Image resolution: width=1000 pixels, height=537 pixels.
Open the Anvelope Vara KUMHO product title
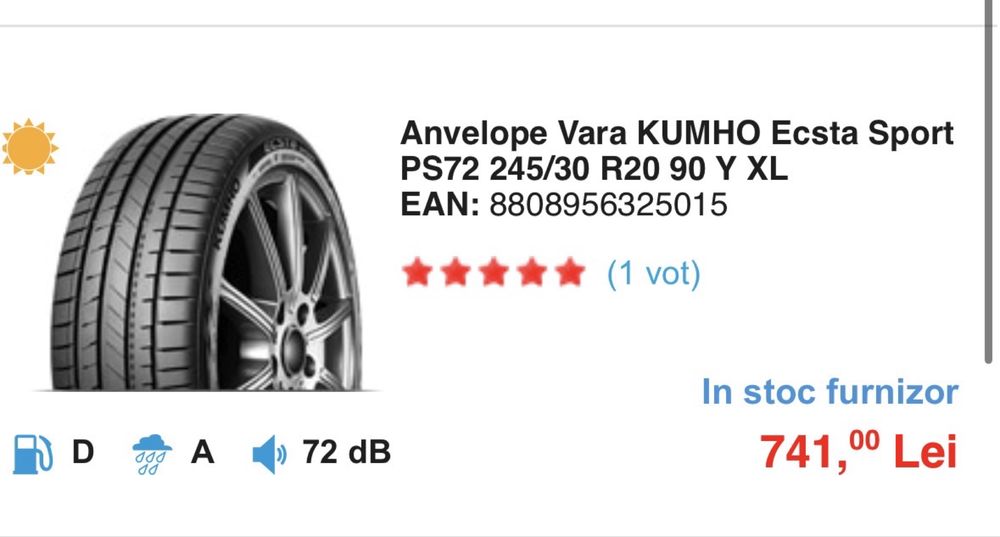(x=677, y=151)
